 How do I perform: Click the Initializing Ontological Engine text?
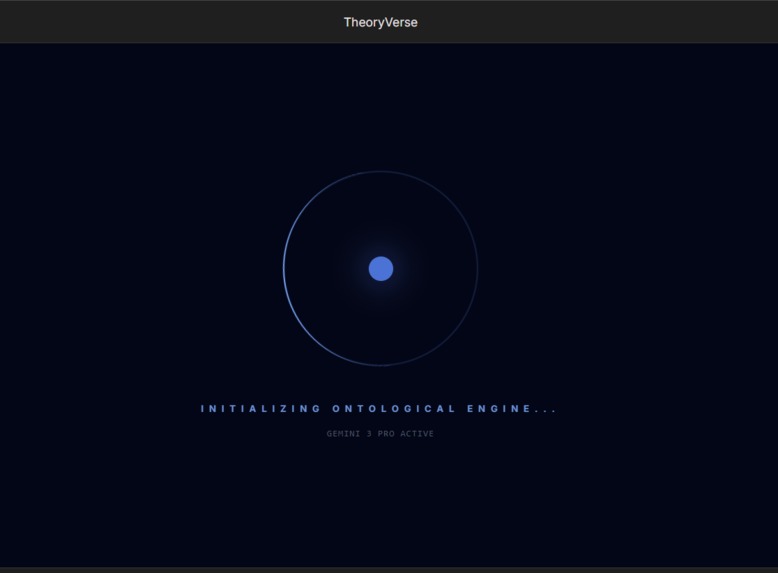379,409
